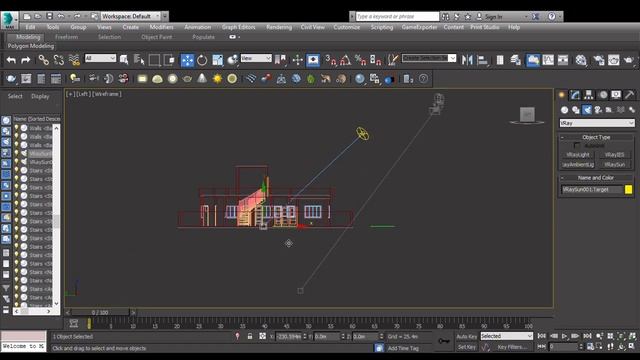Viewport: 640px width, 360px height.
Task: Open the Edit menu
Action: [x=31, y=27]
